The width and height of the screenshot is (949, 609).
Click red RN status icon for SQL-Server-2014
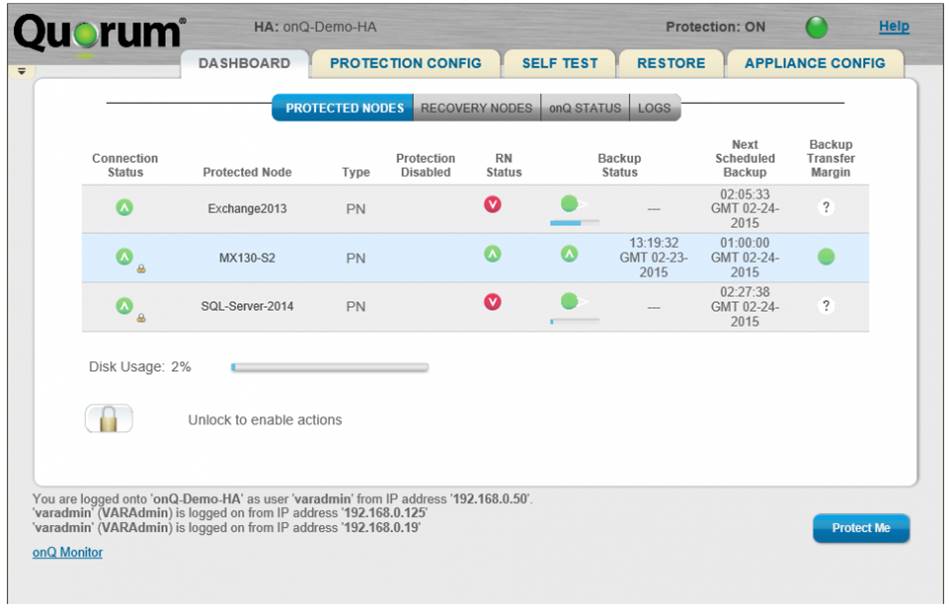(x=492, y=302)
